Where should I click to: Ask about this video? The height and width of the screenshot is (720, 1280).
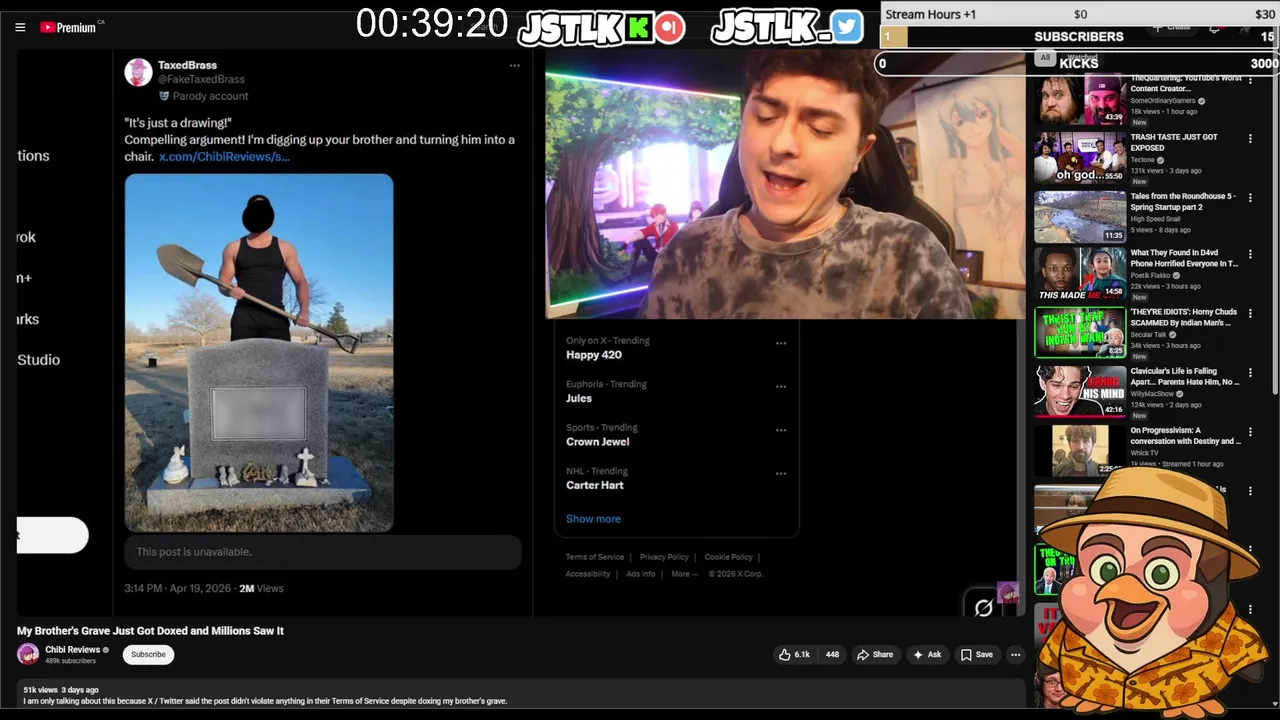coord(926,655)
